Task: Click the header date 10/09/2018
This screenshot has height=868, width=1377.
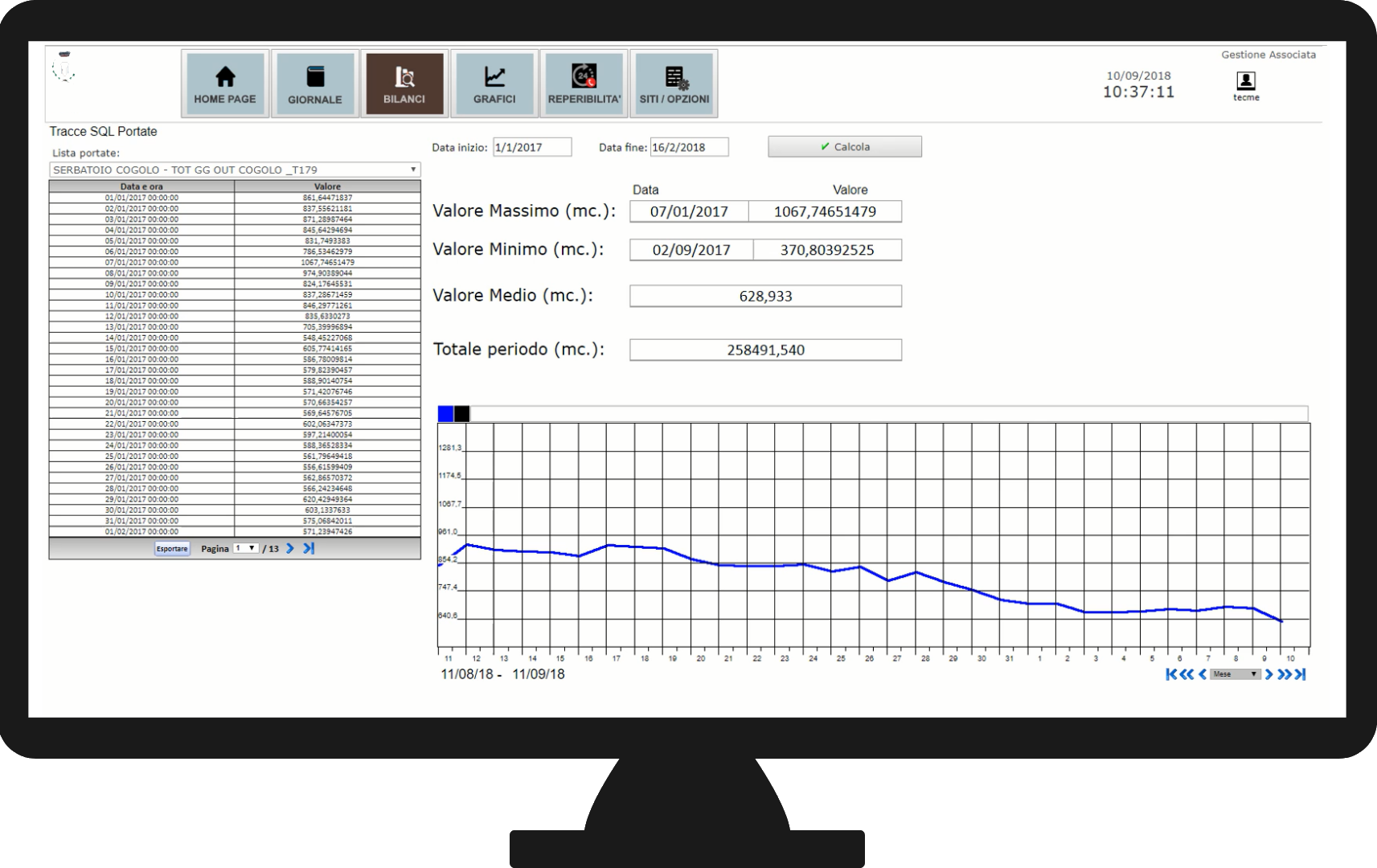Action: [1138, 76]
